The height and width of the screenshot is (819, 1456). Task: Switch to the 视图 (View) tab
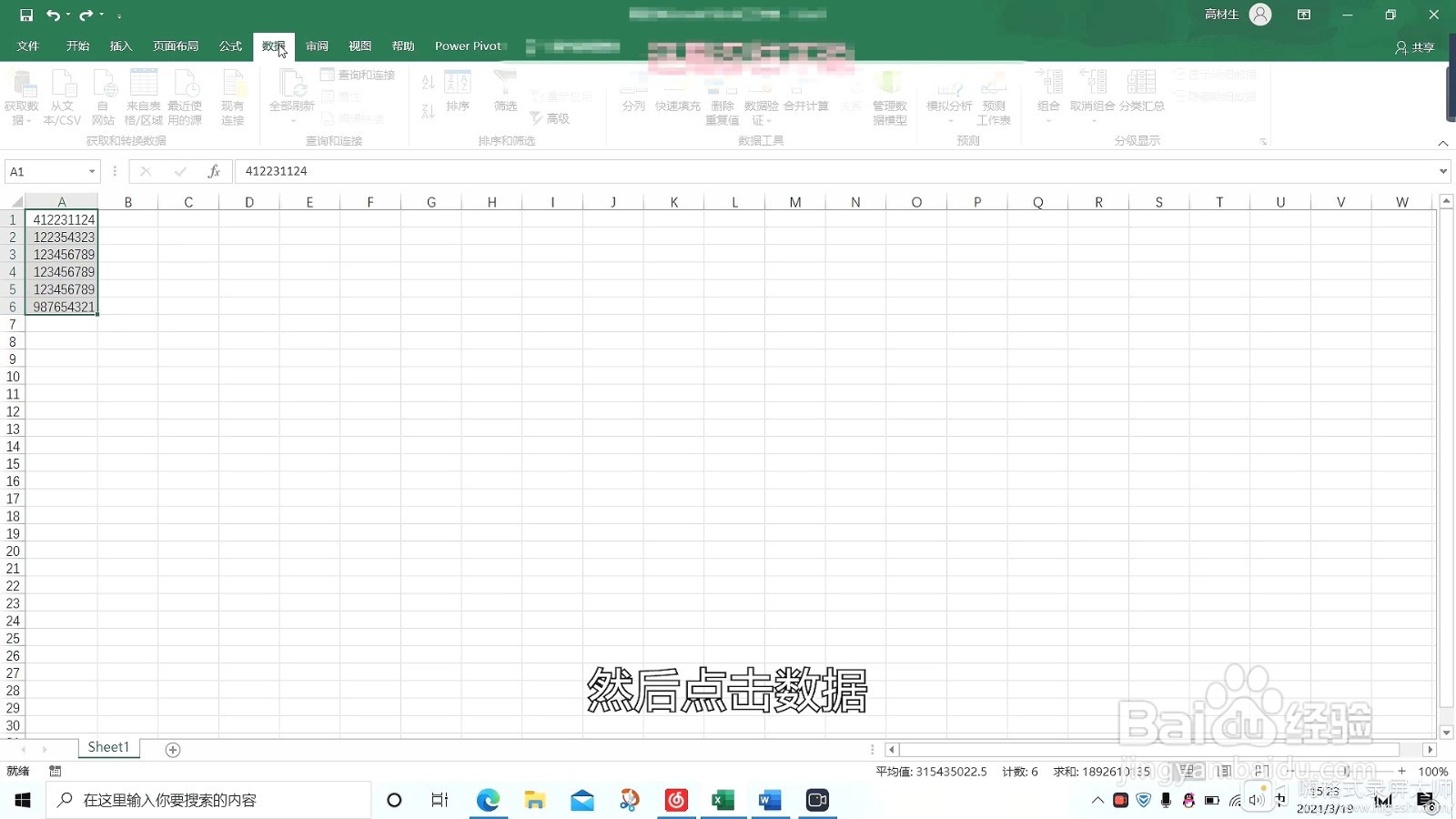(360, 46)
